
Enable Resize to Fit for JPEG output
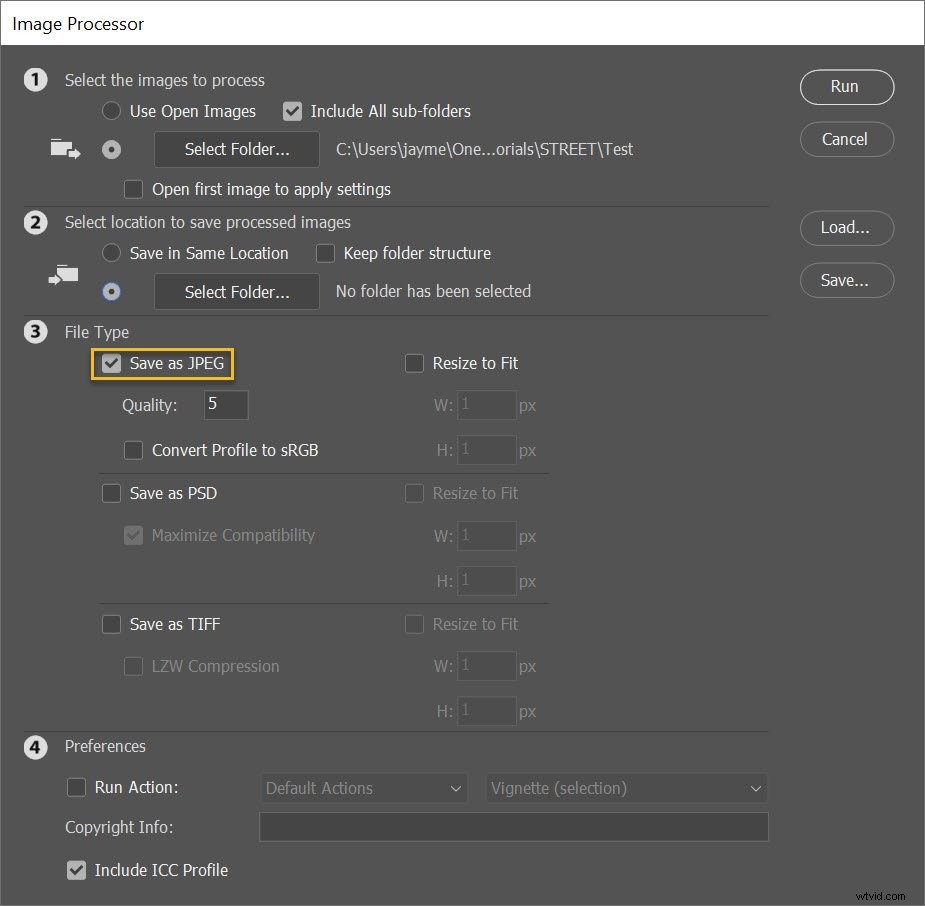coord(414,363)
